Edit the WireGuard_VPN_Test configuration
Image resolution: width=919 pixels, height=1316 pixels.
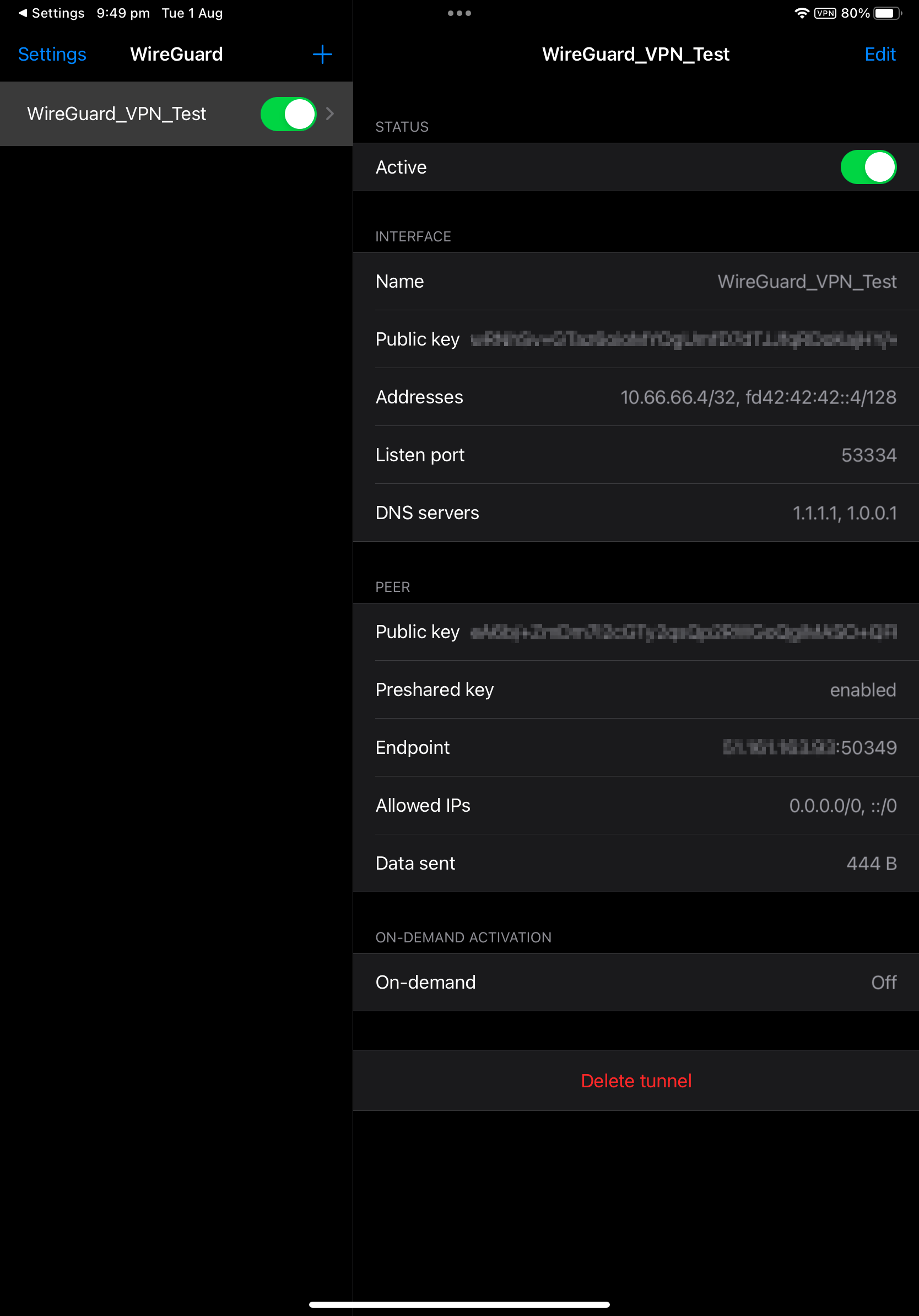880,55
